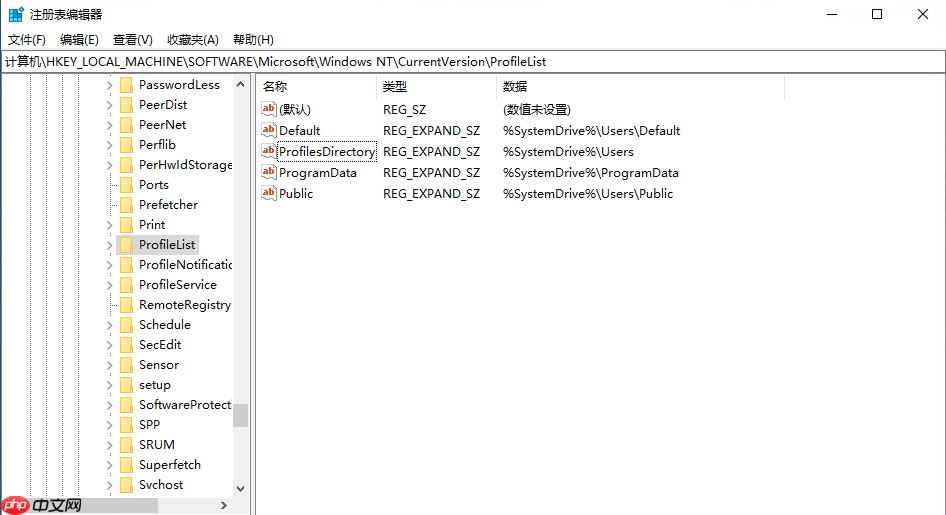
Task: Expand the PeerDist key
Action: [x=109, y=106]
